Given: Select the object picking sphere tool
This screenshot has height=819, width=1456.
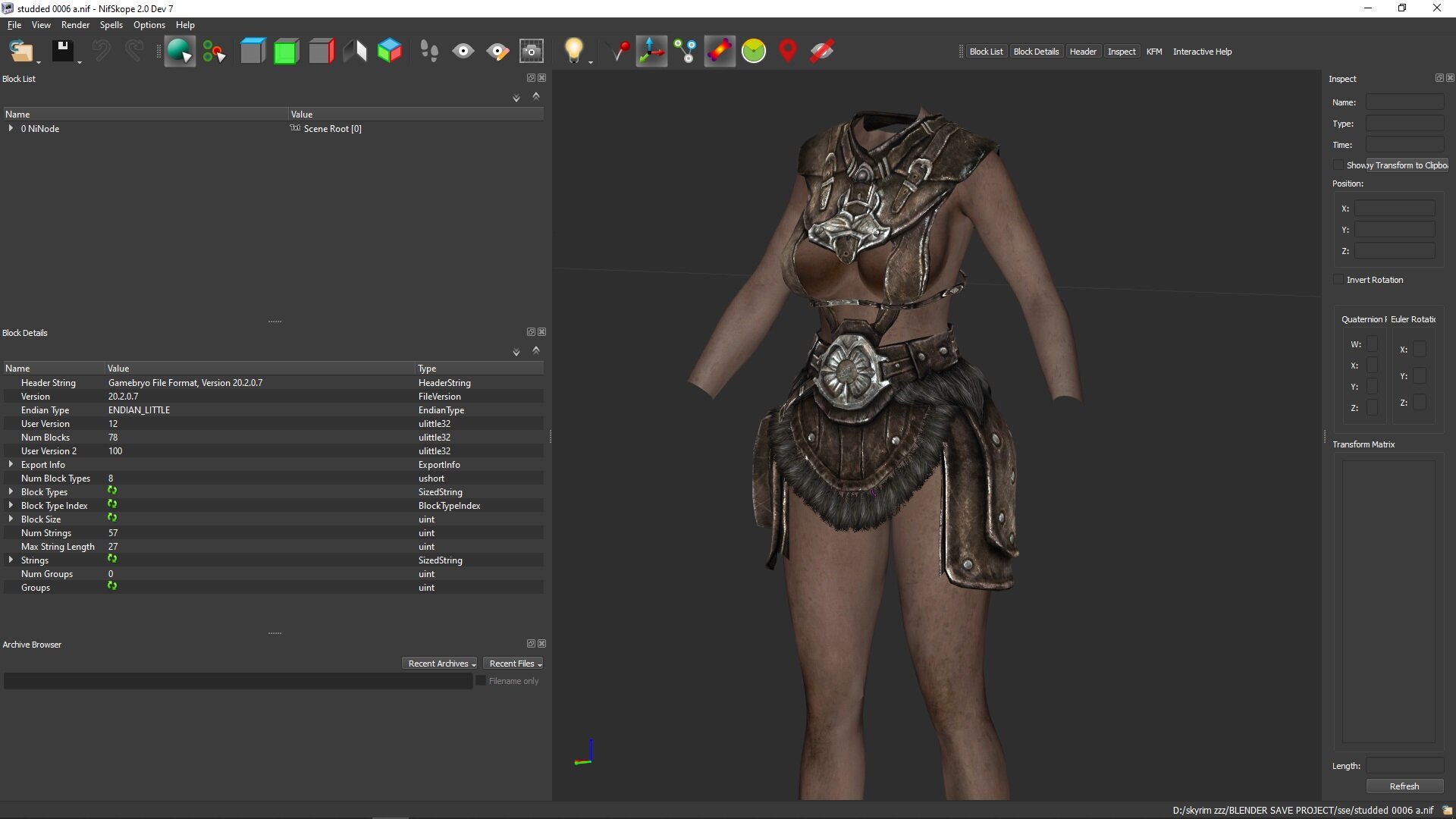Looking at the screenshot, I should coord(180,52).
